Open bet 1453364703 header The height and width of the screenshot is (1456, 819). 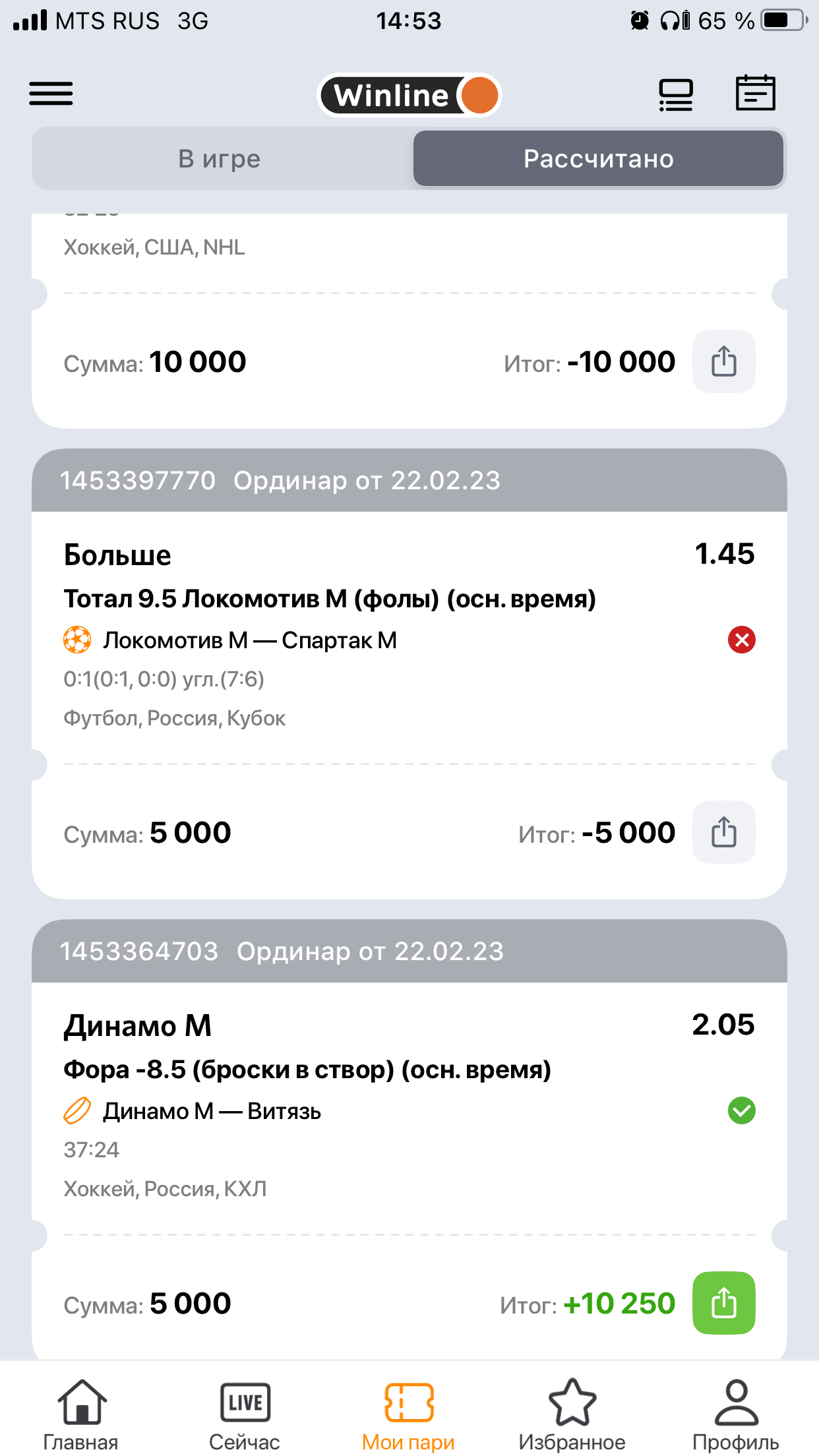coord(409,952)
